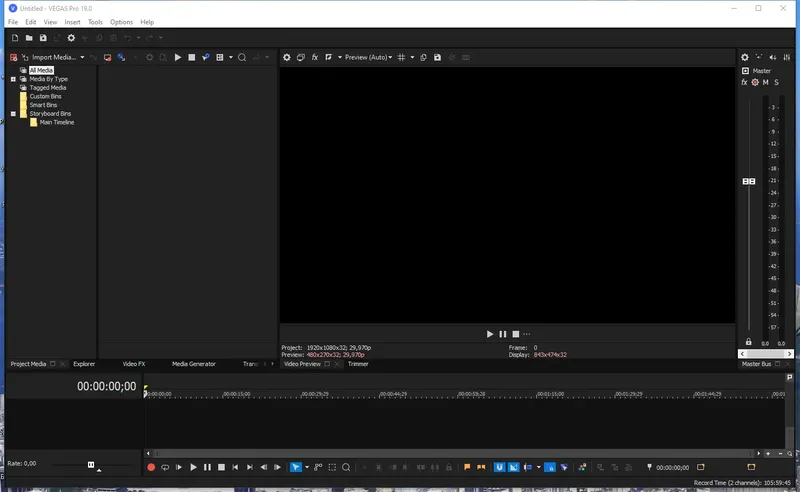Click the Views icon in Project Media
This screenshot has width=800, height=492.
coord(220,57)
